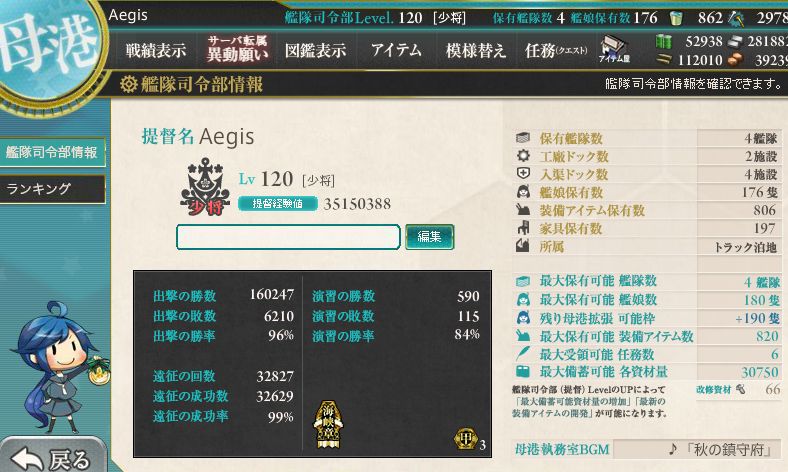Open the 図鑑表示 encyclopedia menu
Screen dimensions: 788x472
[315, 50]
